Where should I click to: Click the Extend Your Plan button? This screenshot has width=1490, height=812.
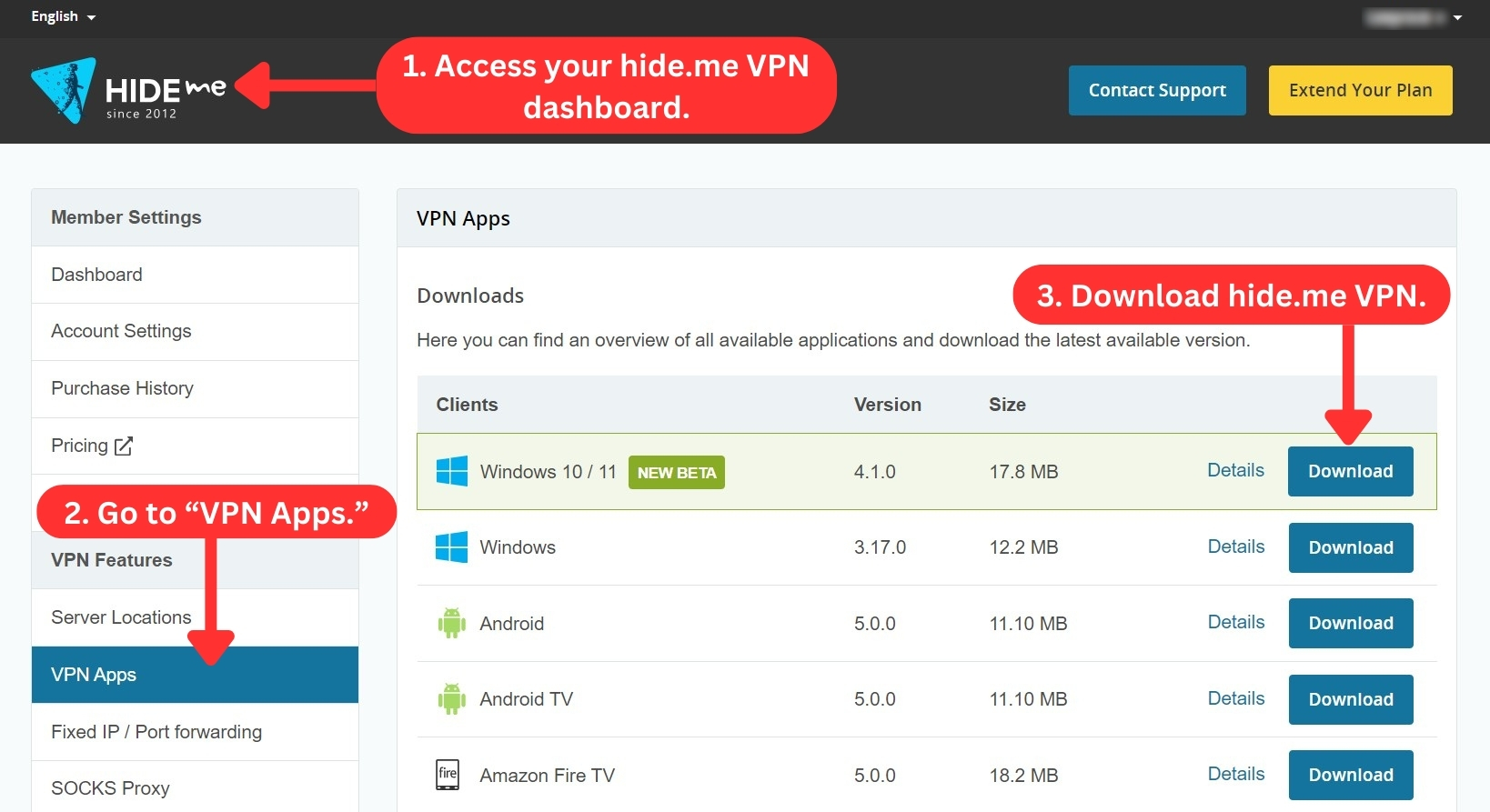coord(1361,90)
